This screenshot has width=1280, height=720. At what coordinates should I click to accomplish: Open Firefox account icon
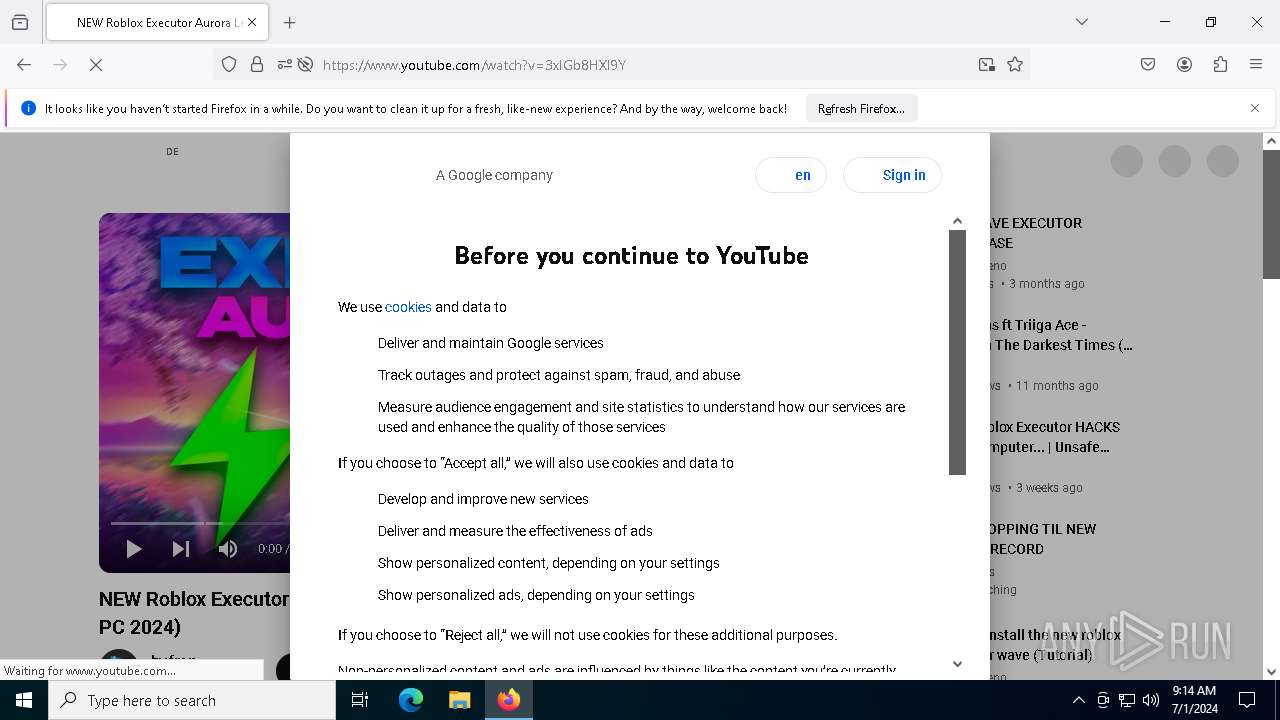1184,65
